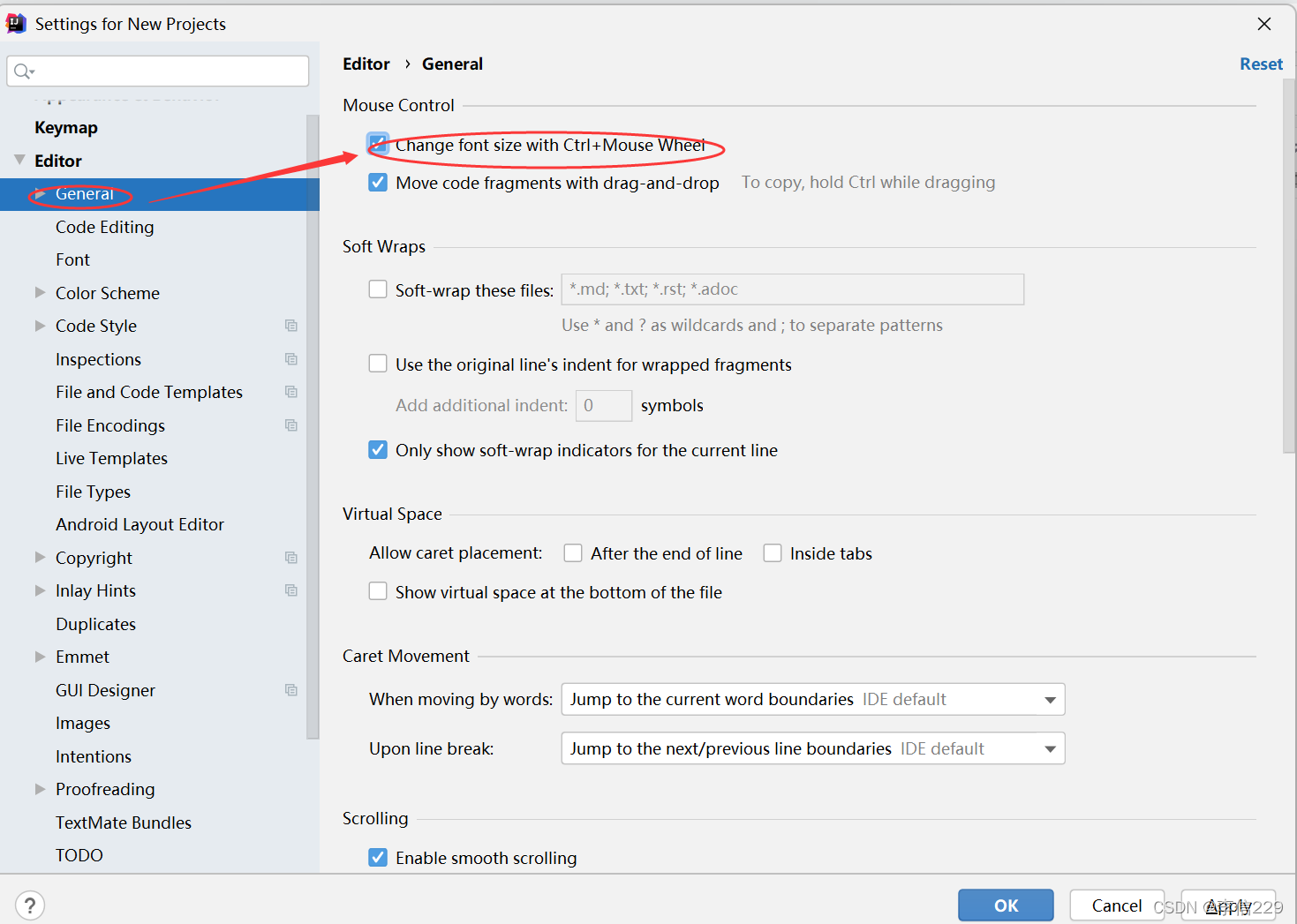The width and height of the screenshot is (1297, 924).
Task: Toggle Change font size with Ctrl+Mouse Wheel
Action: click(378, 144)
